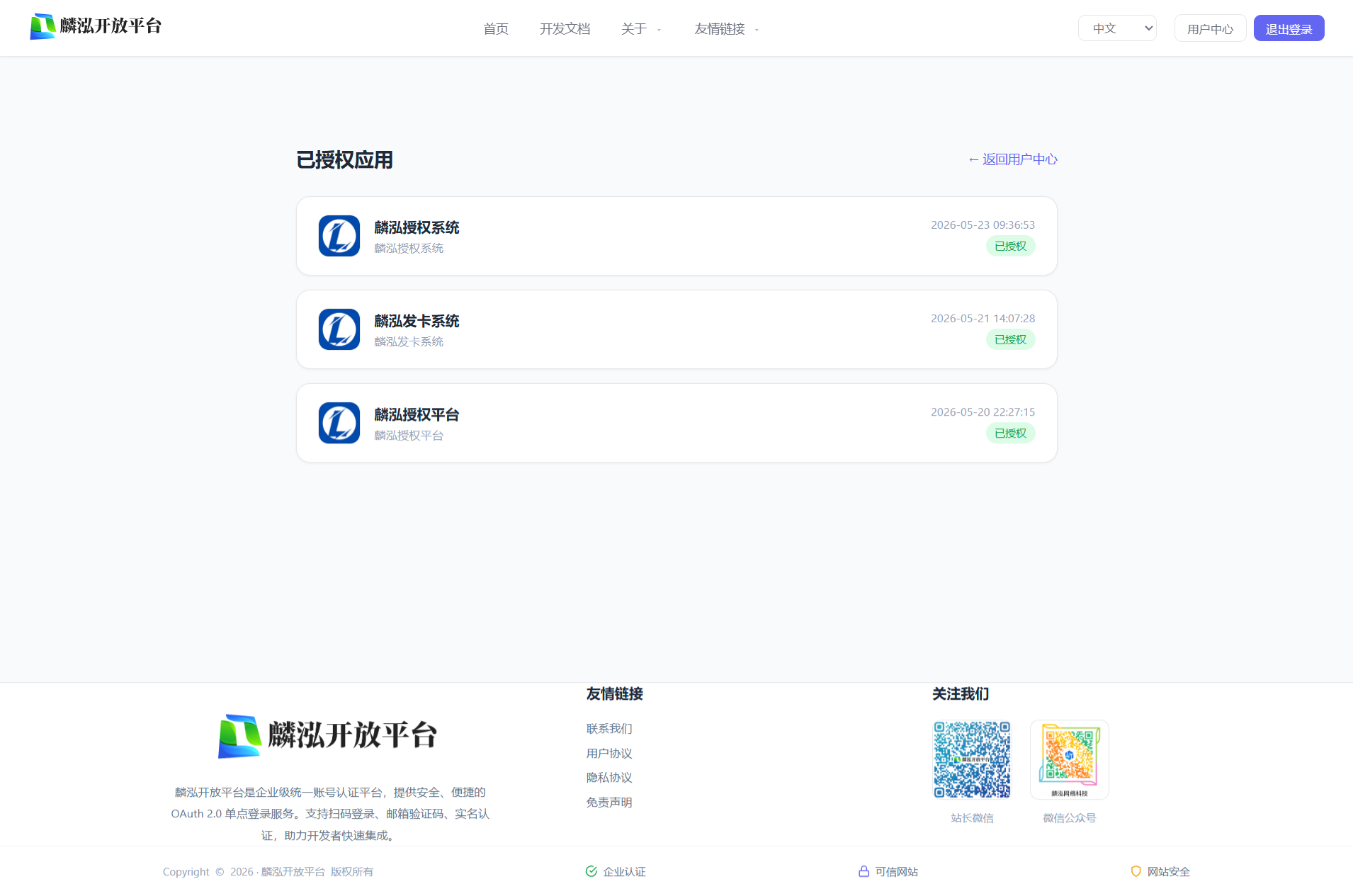This screenshot has width=1353, height=896.
Task: Click the 企业认证 footer label
Action: coord(624,872)
